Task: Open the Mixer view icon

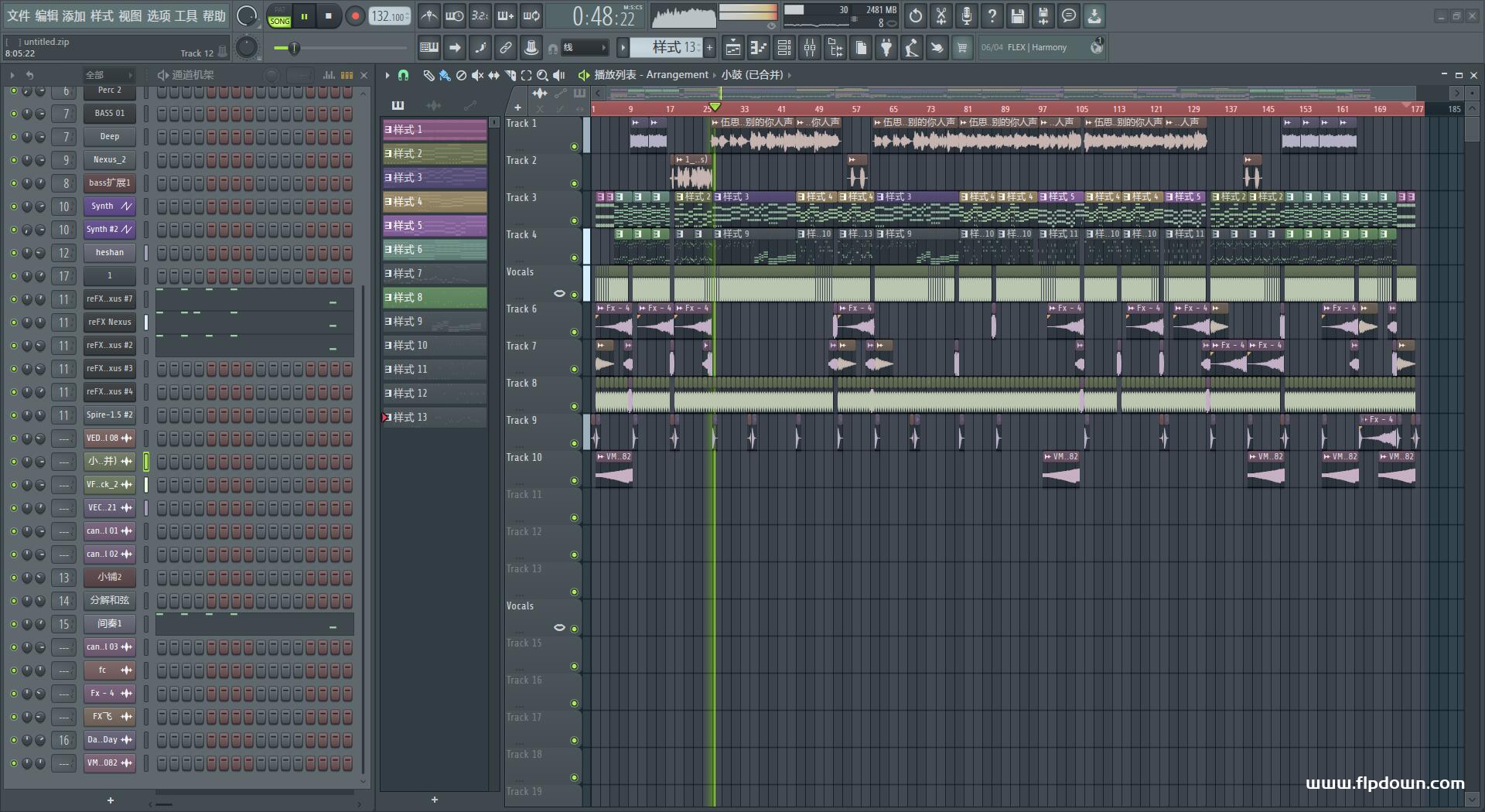Action: click(810, 48)
